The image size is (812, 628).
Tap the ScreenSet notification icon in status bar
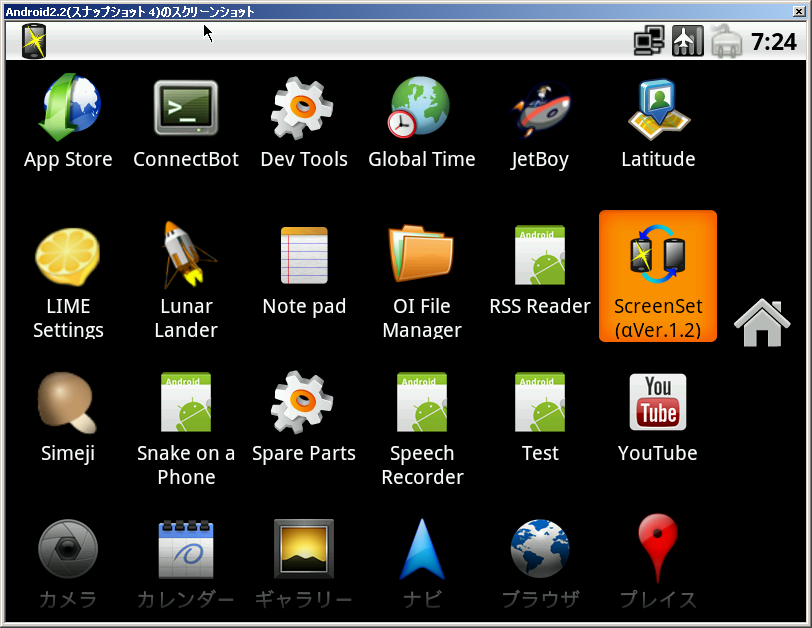click(x=34, y=41)
